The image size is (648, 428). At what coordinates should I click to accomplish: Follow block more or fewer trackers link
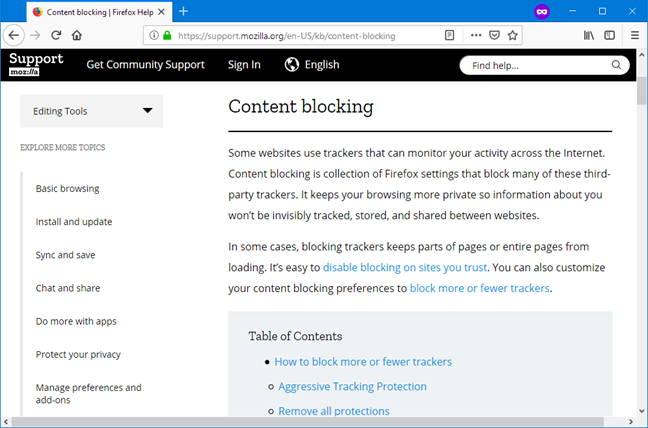(479, 288)
